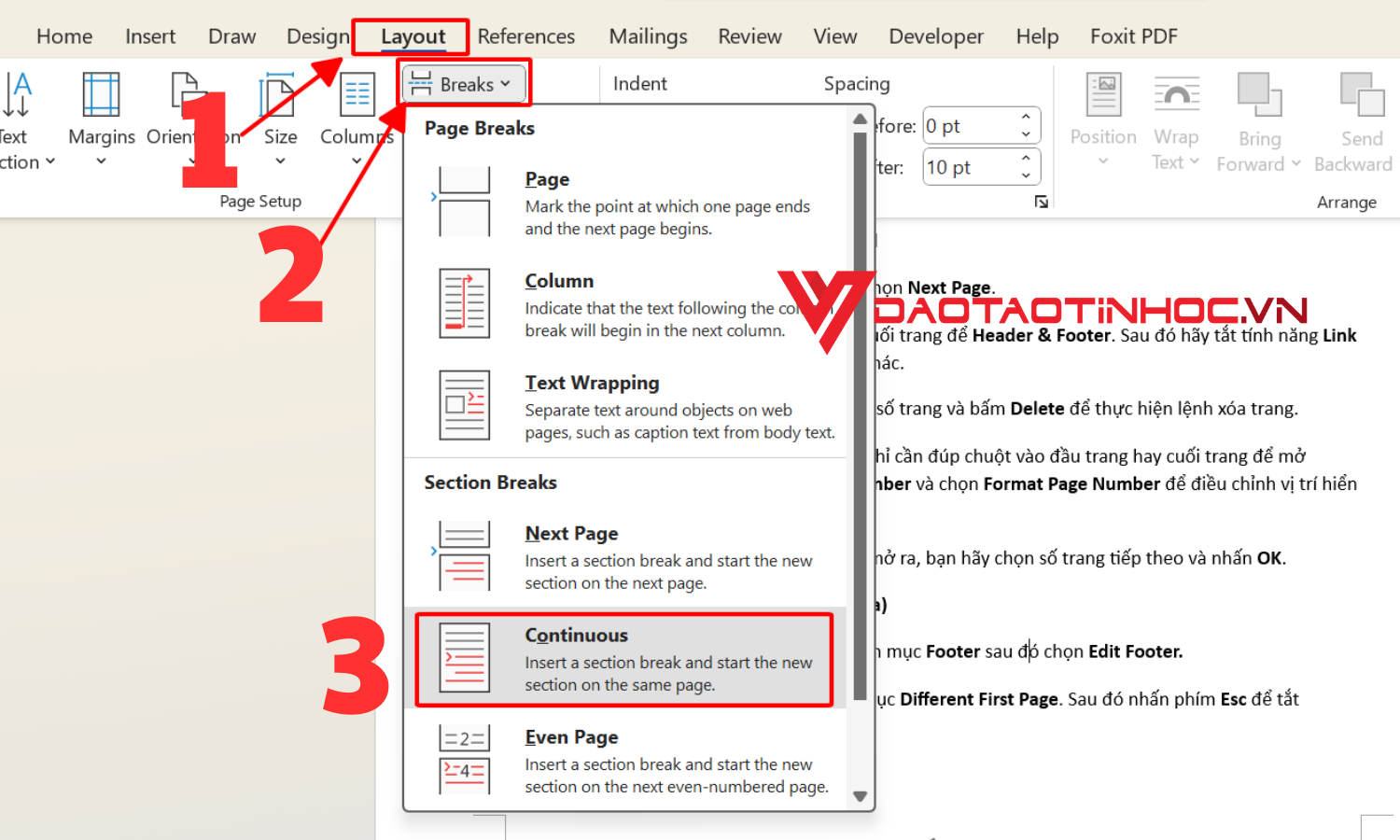Insert a Continuous section break
This screenshot has height=840, width=1400.
(x=625, y=659)
